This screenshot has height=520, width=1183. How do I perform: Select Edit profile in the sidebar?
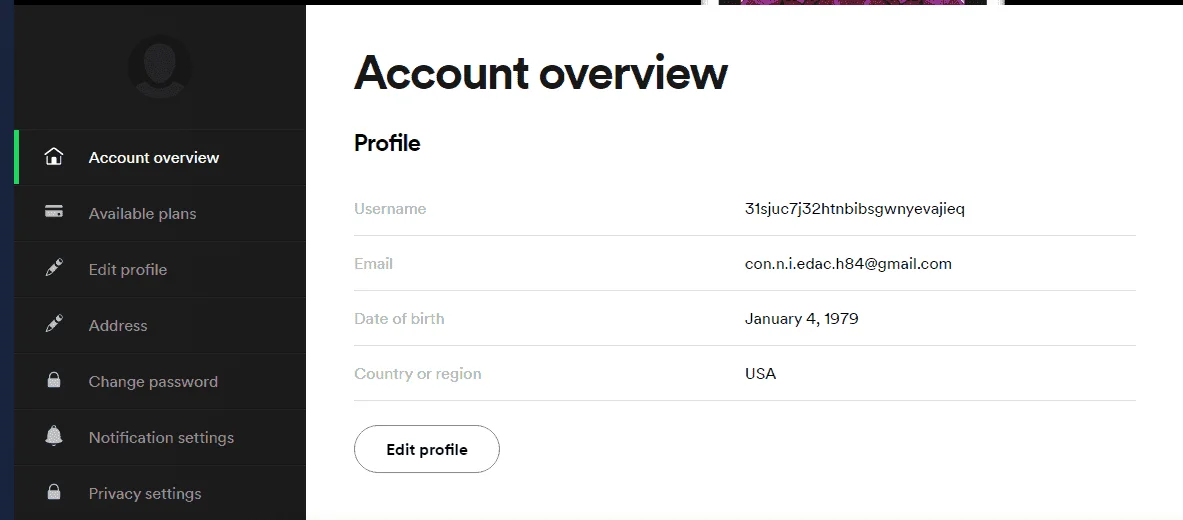point(160,269)
